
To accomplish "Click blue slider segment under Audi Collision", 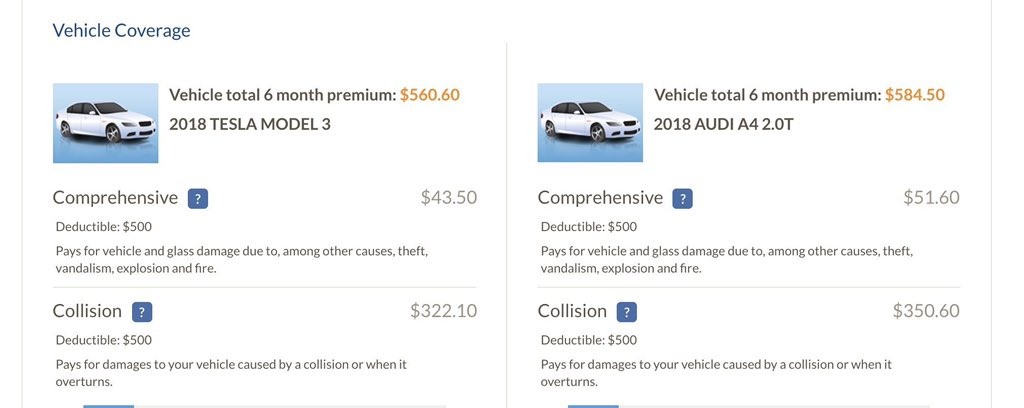I will tap(593, 406).
